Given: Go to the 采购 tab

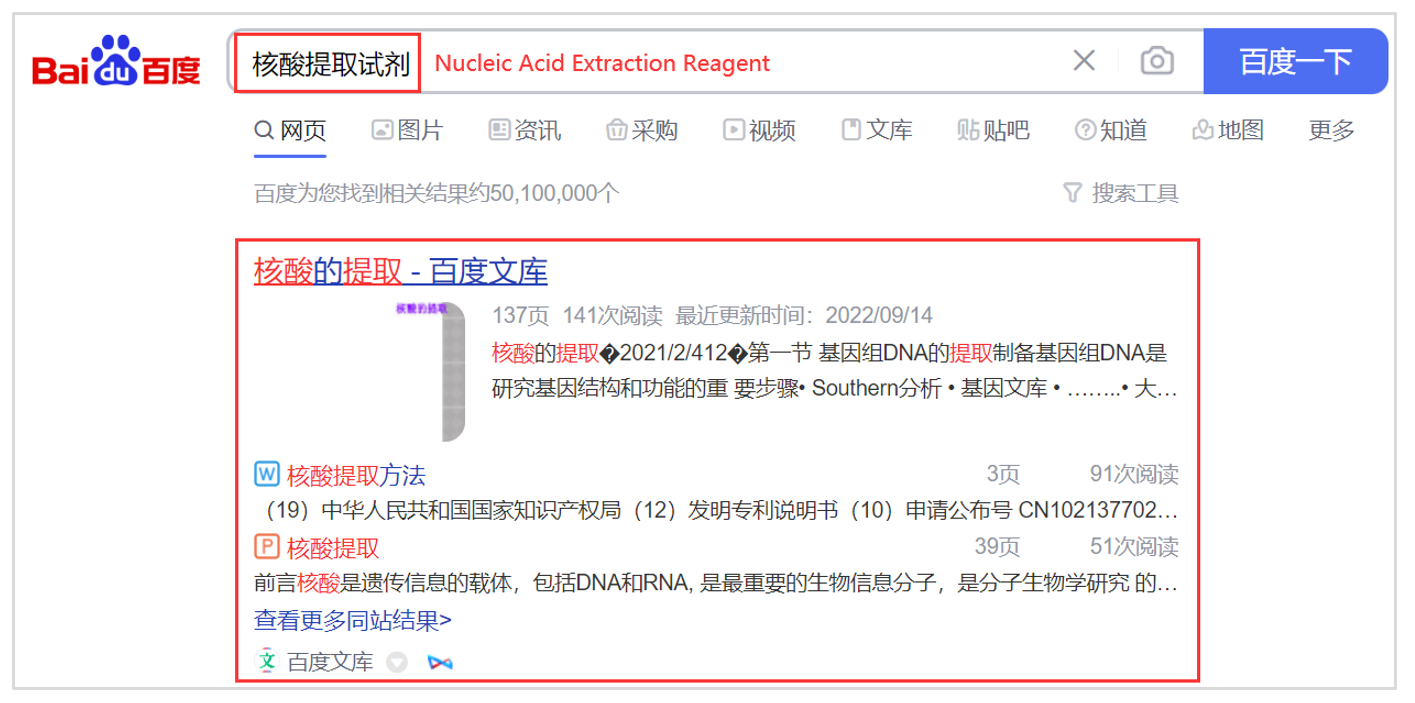Looking at the screenshot, I should [642, 130].
